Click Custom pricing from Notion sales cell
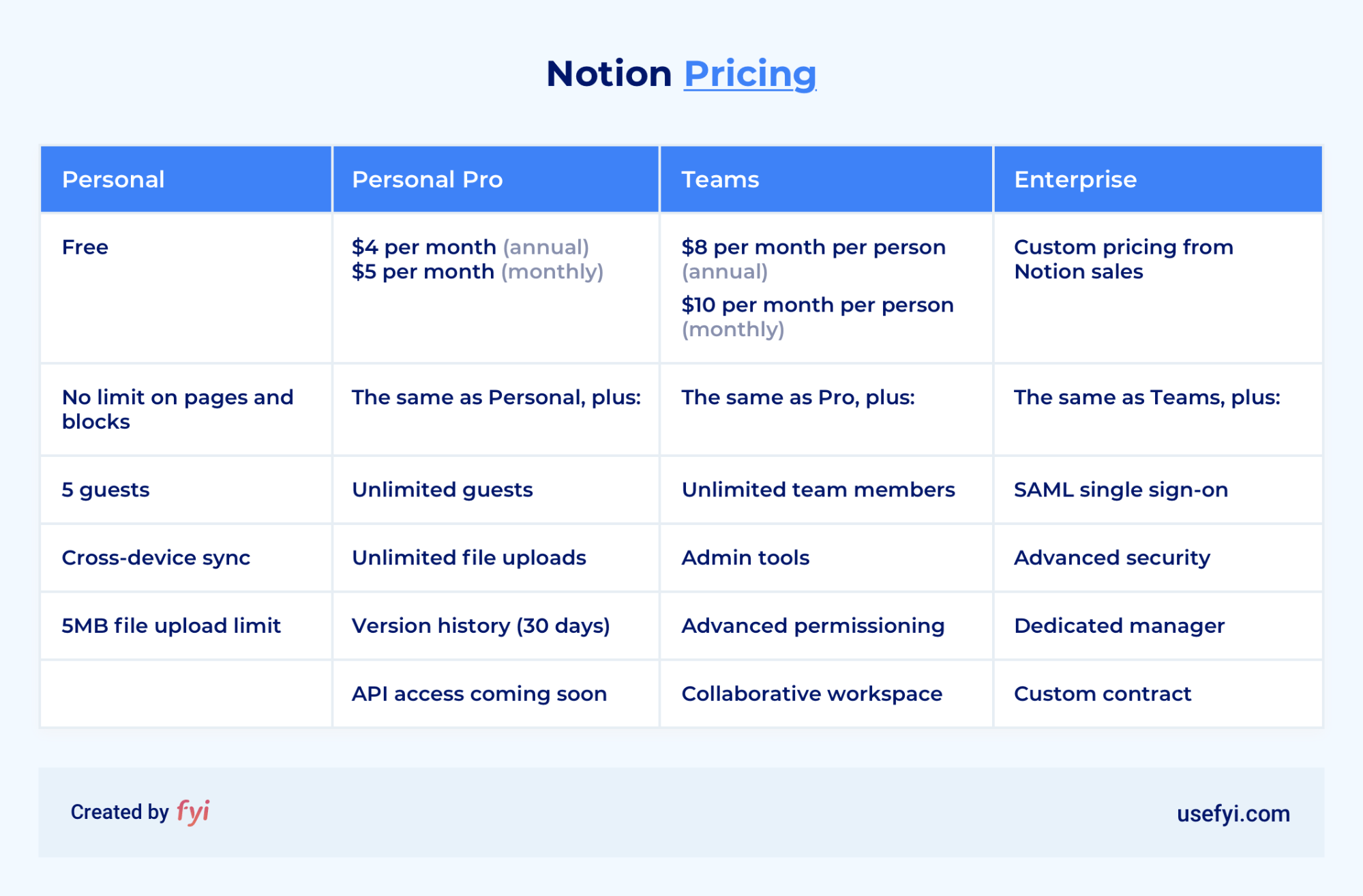This screenshot has height=896, width=1363. coord(1158,288)
